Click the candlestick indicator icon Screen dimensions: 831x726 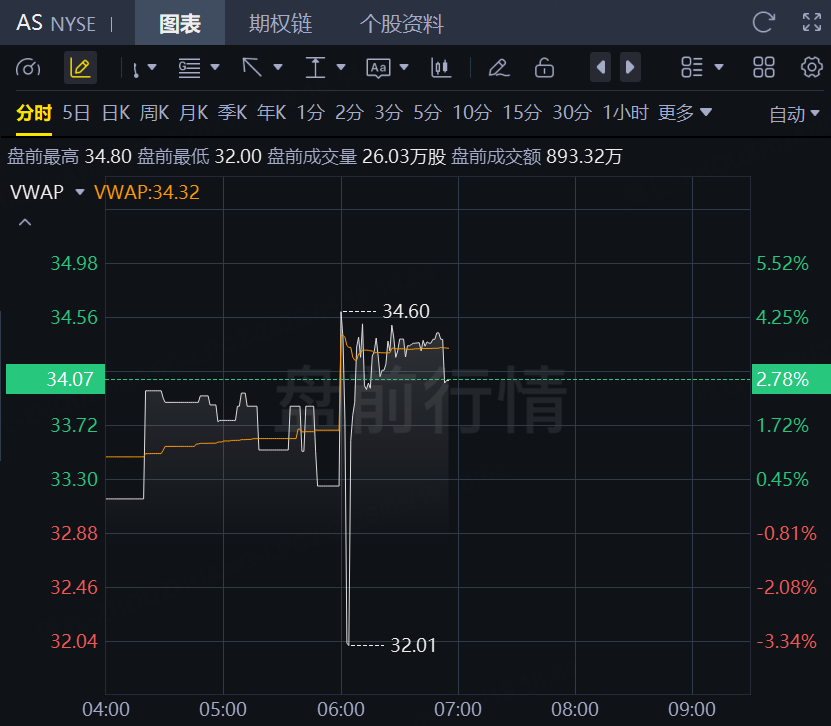[441, 68]
